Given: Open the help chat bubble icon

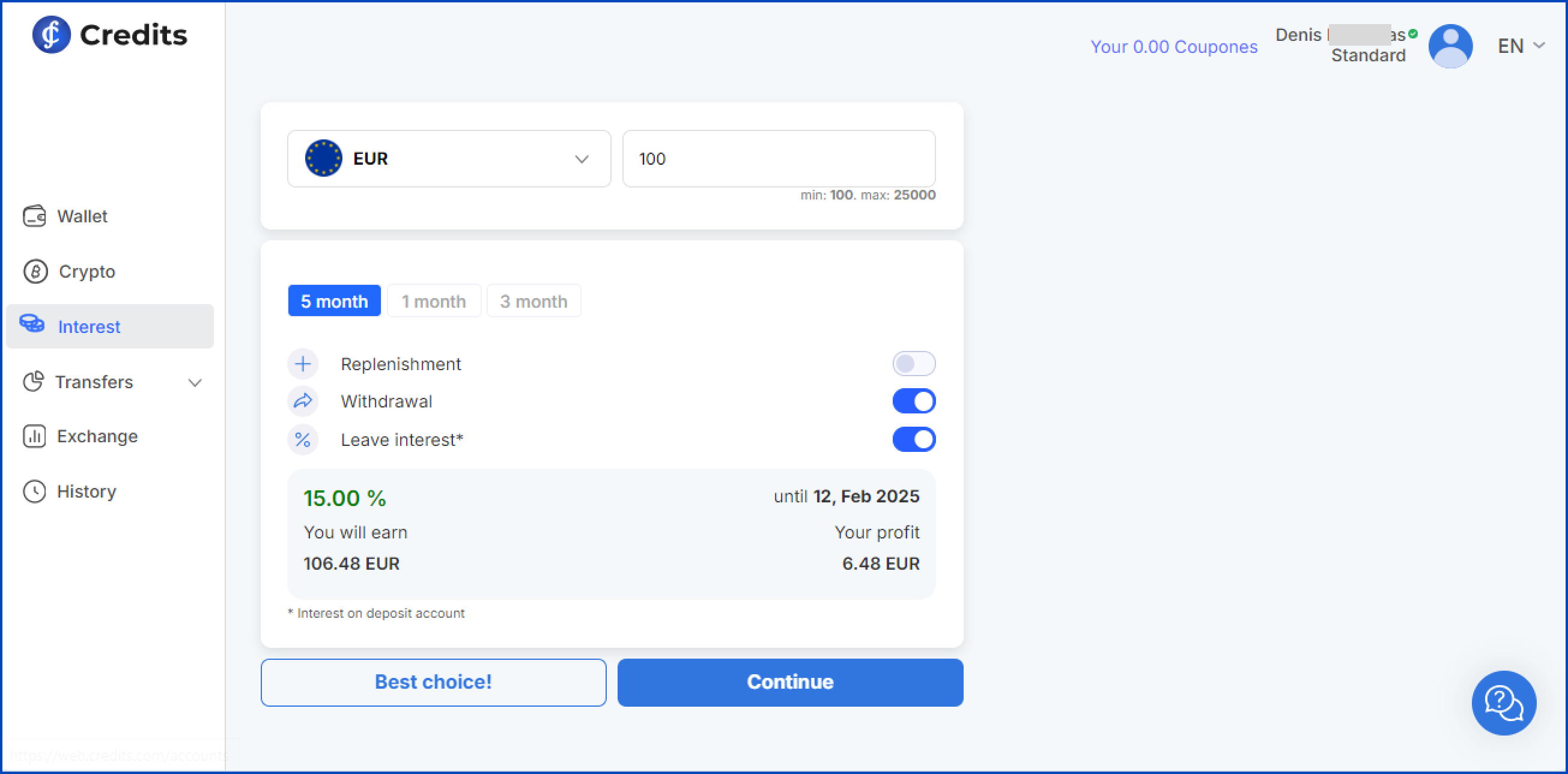Looking at the screenshot, I should [x=1503, y=702].
